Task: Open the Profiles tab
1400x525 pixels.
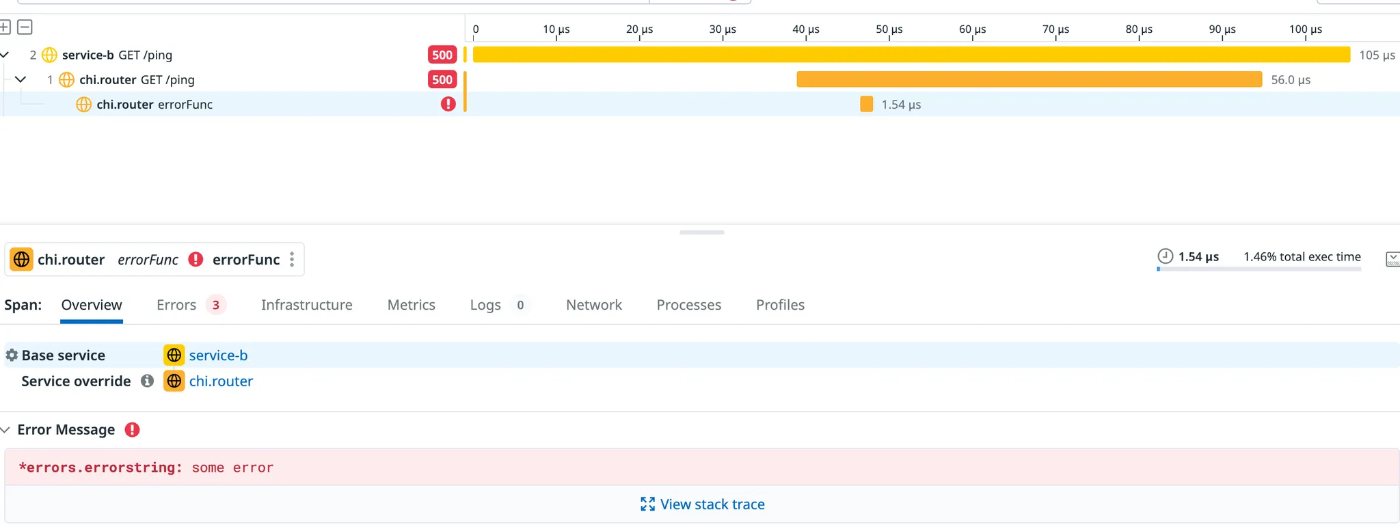Action: 780,305
